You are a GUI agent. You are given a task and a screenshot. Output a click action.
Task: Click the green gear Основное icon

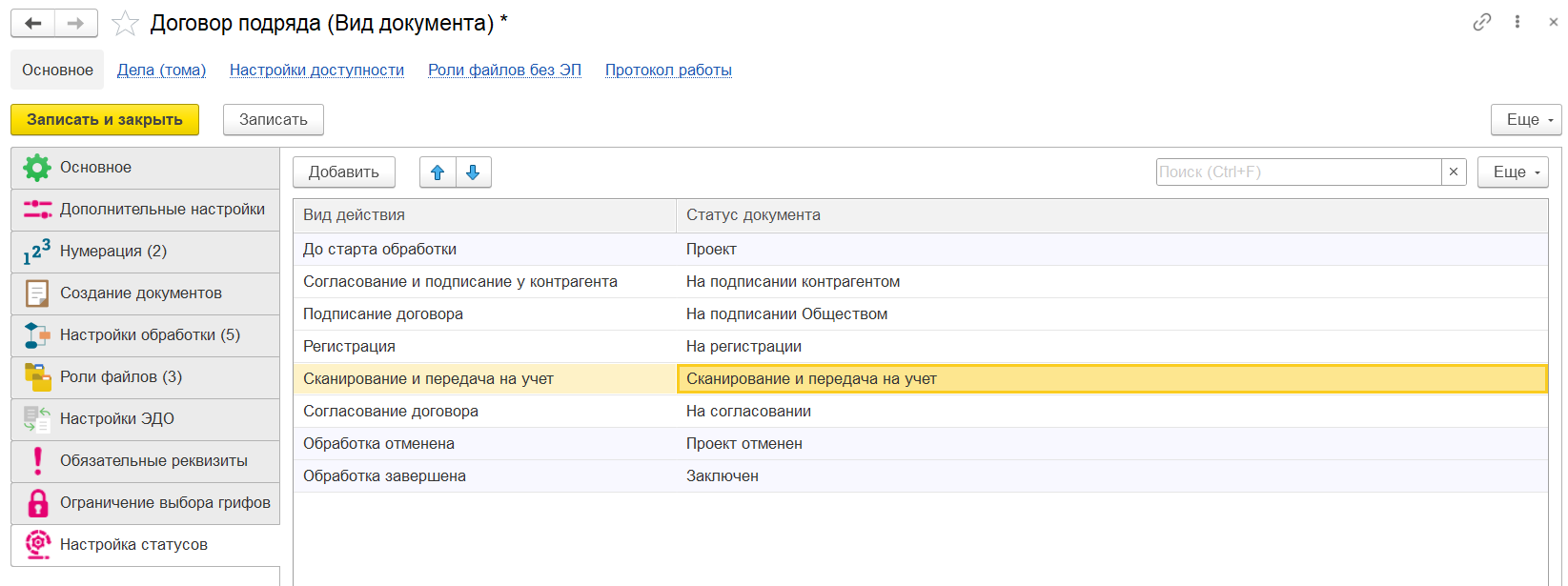click(37, 168)
